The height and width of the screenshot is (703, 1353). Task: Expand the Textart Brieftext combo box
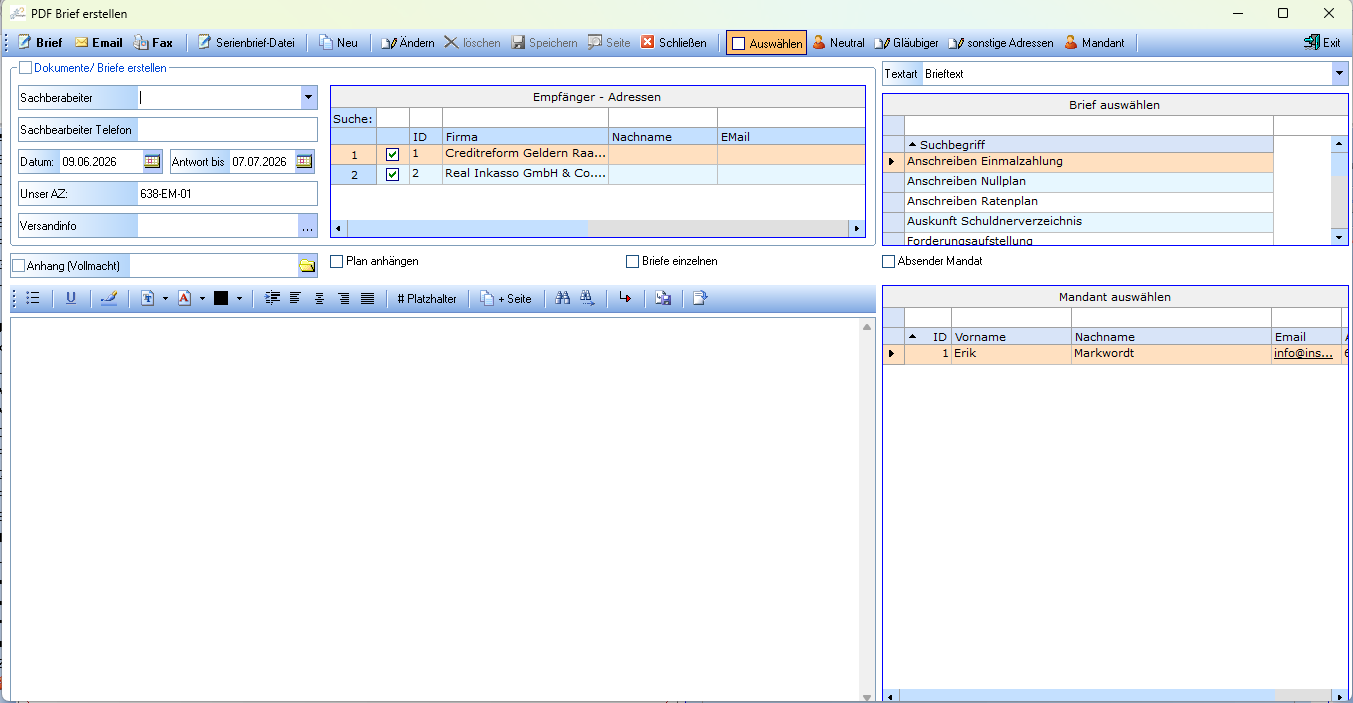[1340, 74]
